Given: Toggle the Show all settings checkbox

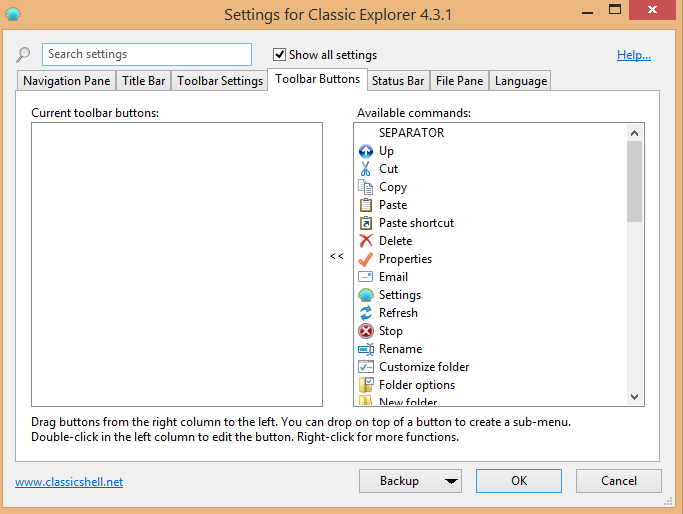Looking at the screenshot, I should pos(279,54).
